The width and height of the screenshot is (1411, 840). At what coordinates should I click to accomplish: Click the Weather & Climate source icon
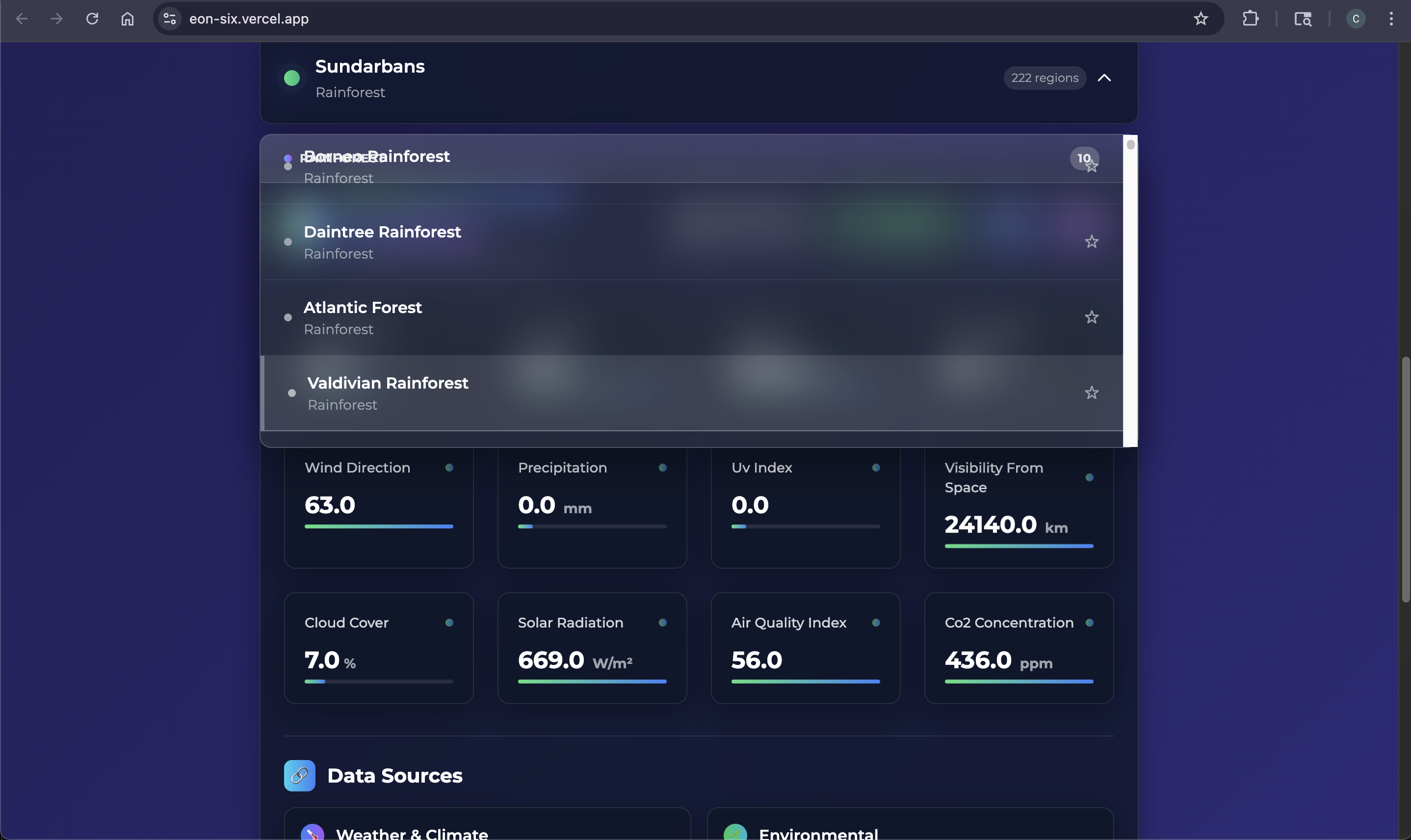[313, 833]
